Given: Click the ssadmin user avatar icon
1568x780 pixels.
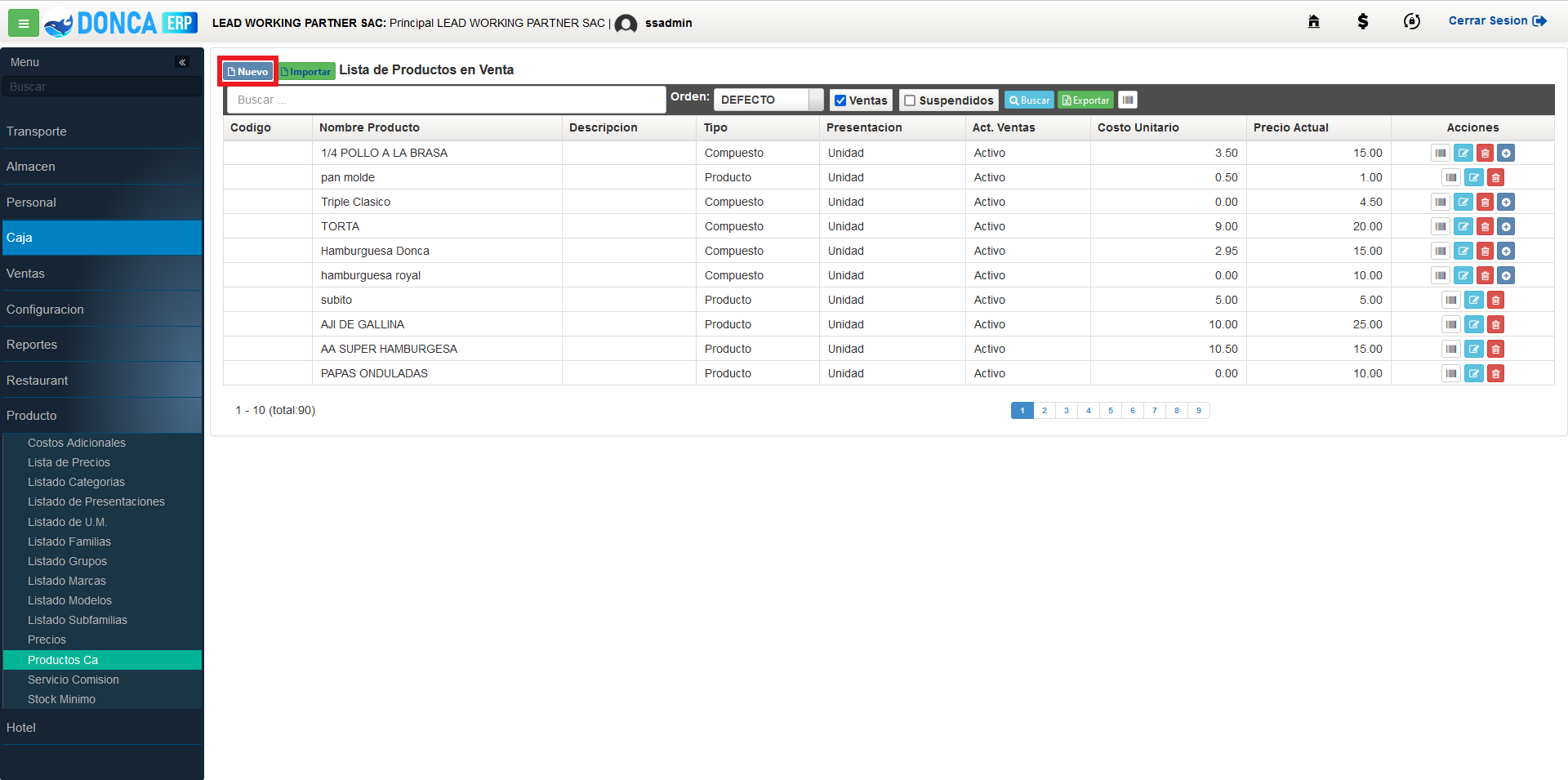Looking at the screenshot, I should tap(626, 24).
